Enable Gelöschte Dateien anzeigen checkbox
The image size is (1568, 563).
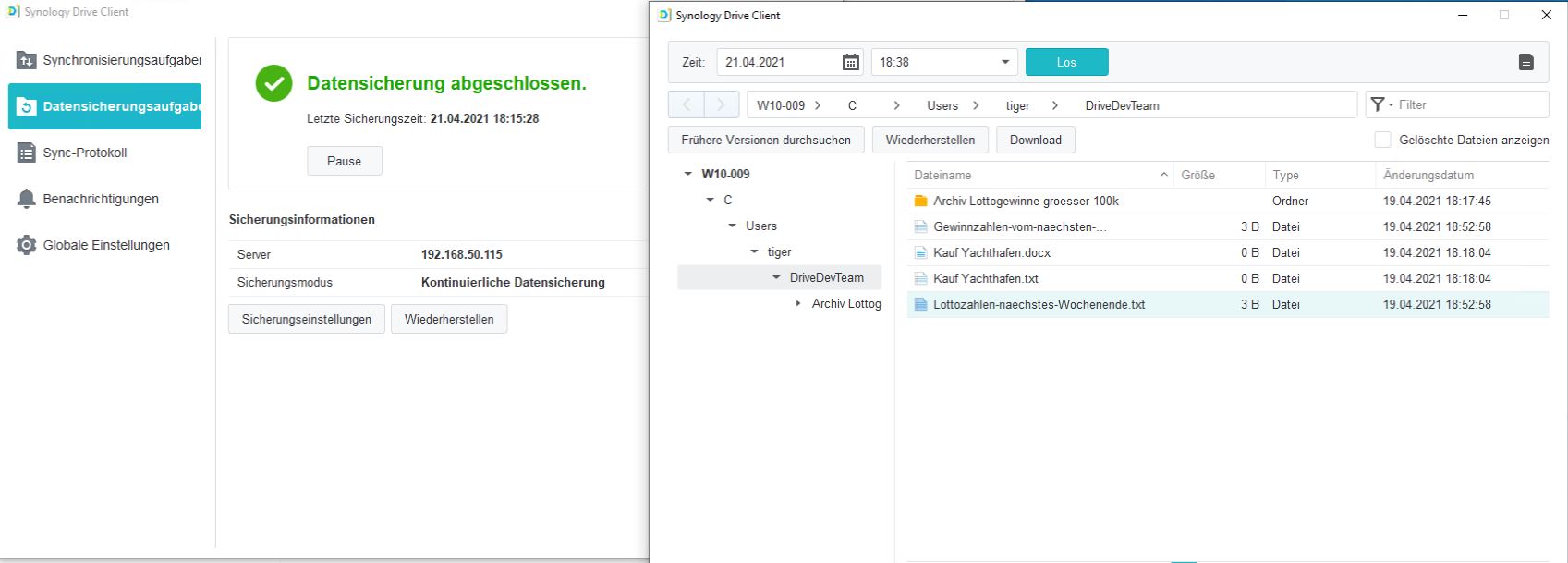(1382, 140)
